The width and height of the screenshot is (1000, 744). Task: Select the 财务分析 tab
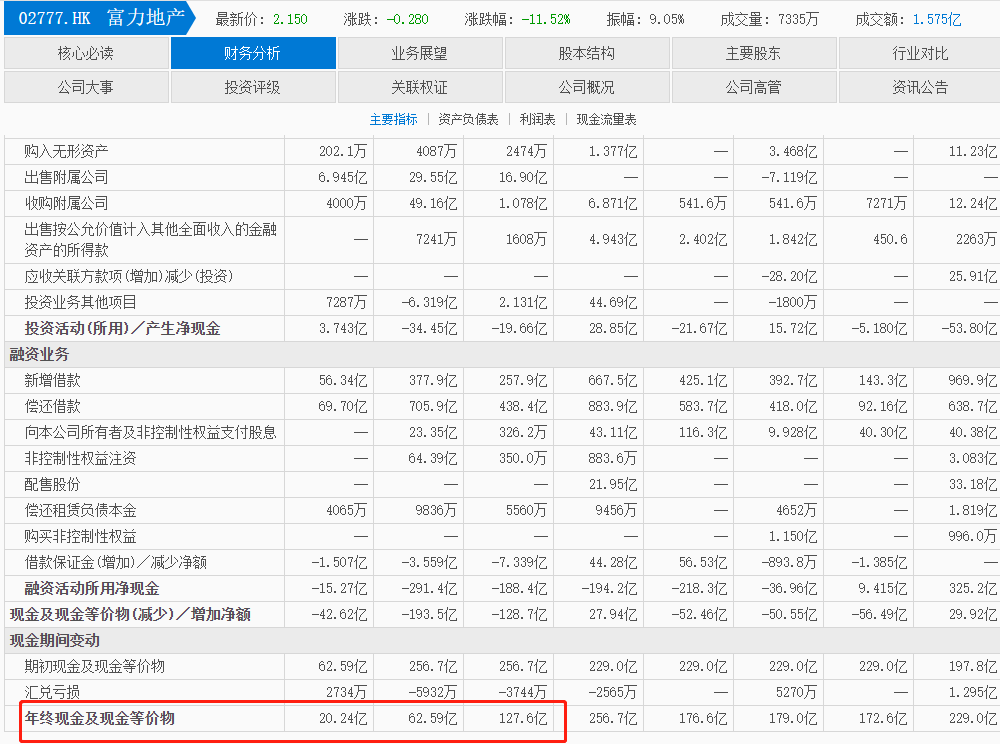click(253, 53)
